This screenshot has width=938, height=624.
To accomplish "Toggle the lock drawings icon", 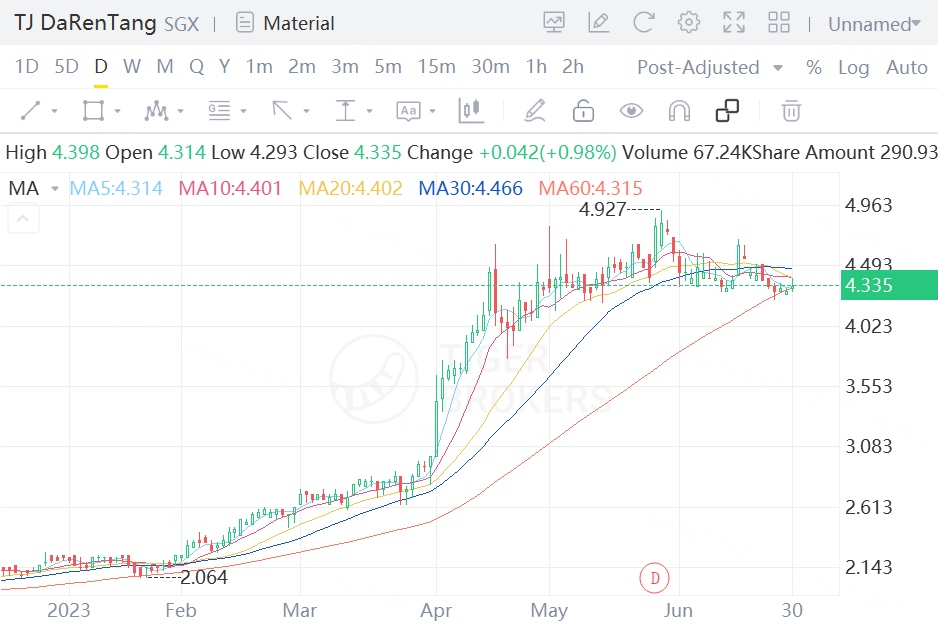I will tap(583, 111).
